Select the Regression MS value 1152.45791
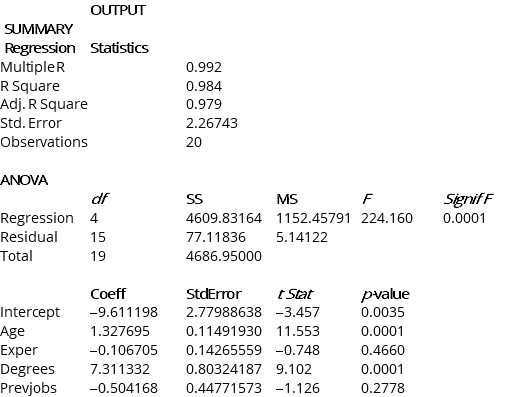The height and width of the screenshot is (397, 528). pyautogui.click(x=314, y=218)
